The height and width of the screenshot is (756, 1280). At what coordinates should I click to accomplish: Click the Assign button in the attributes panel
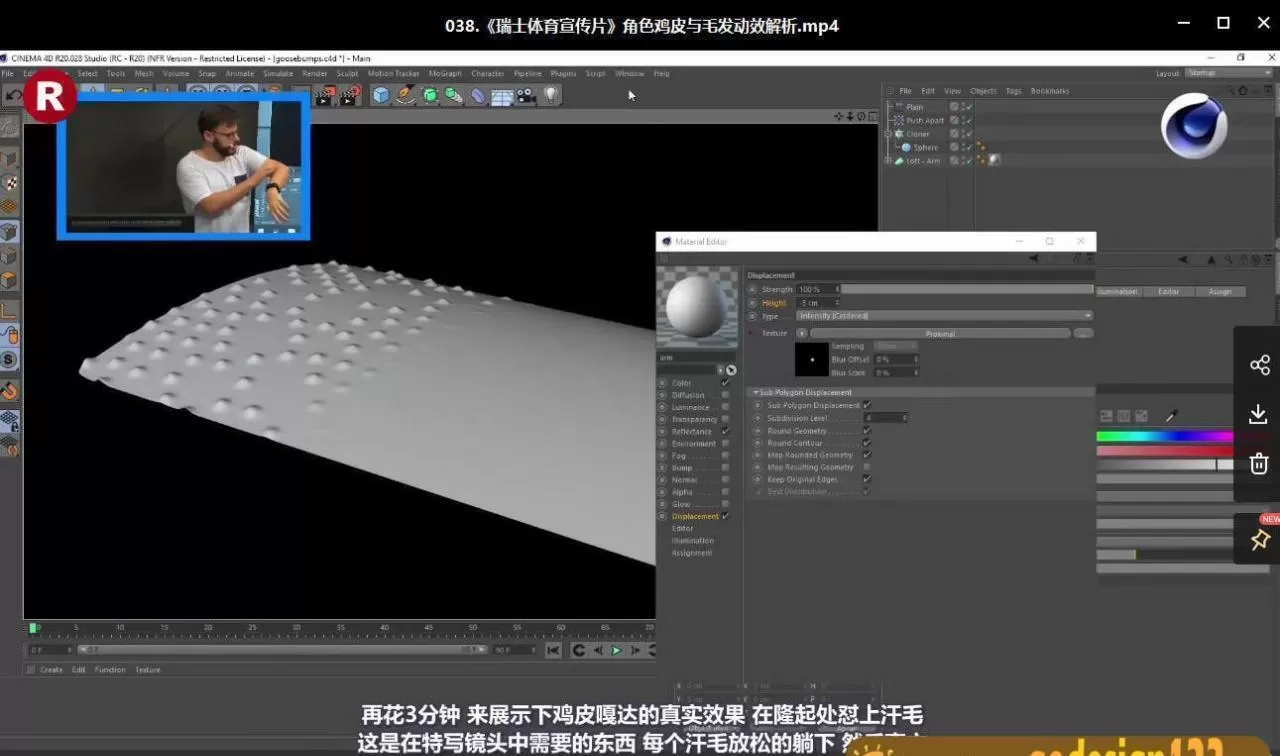tap(1221, 291)
